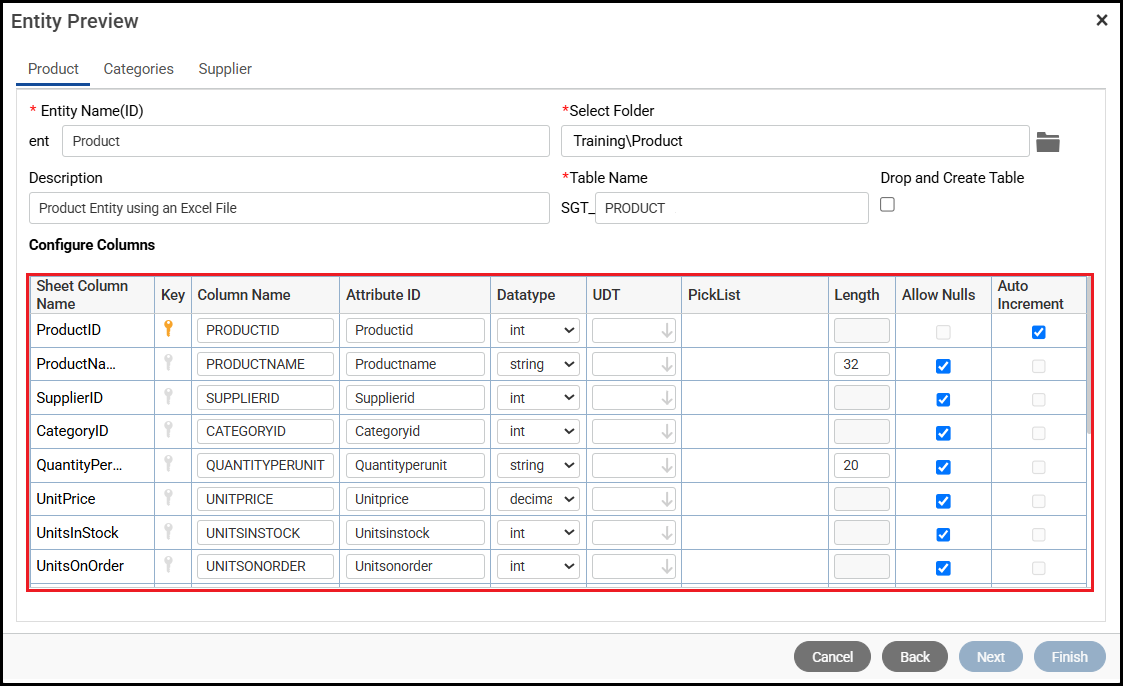Toggle Allow Nulls for QuantityPerUnit row

tap(943, 467)
